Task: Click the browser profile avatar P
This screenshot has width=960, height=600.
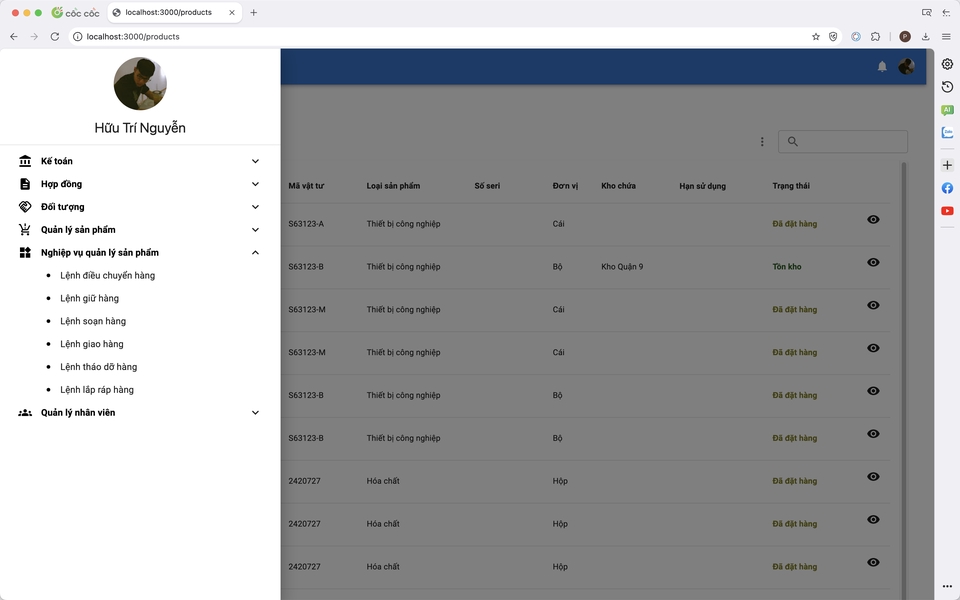Action: click(x=905, y=37)
